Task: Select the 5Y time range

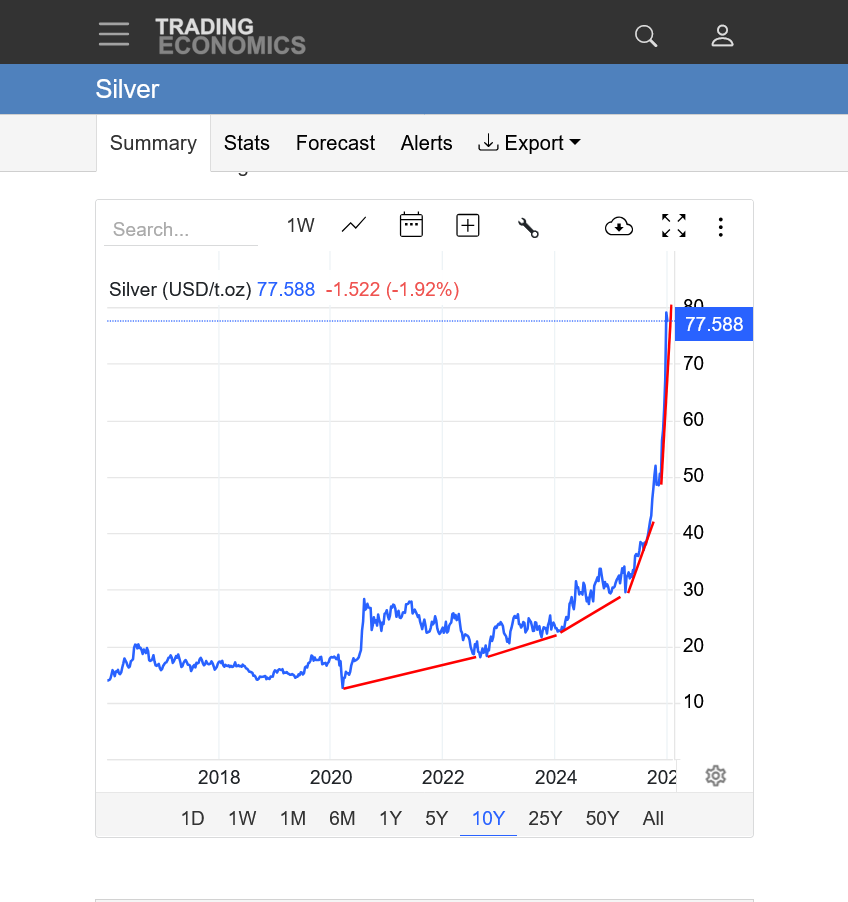Action: tap(436, 818)
